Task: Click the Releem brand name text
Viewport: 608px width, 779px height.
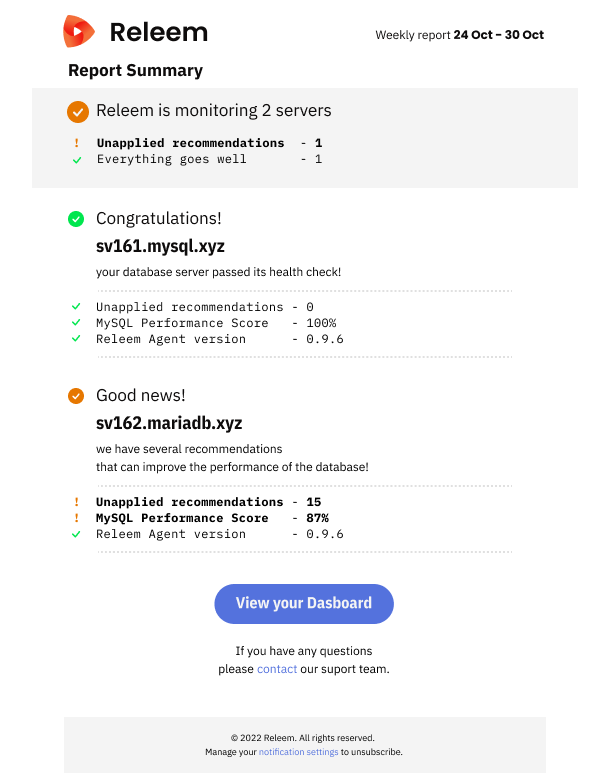Action: (x=158, y=32)
